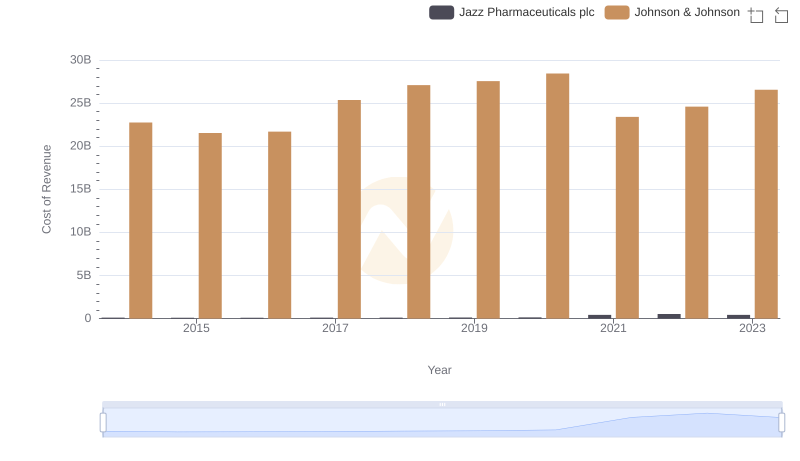Click the Jazz Pharmaceuticals 2021 bar
The width and height of the screenshot is (800, 461).
pyautogui.click(x=599, y=317)
